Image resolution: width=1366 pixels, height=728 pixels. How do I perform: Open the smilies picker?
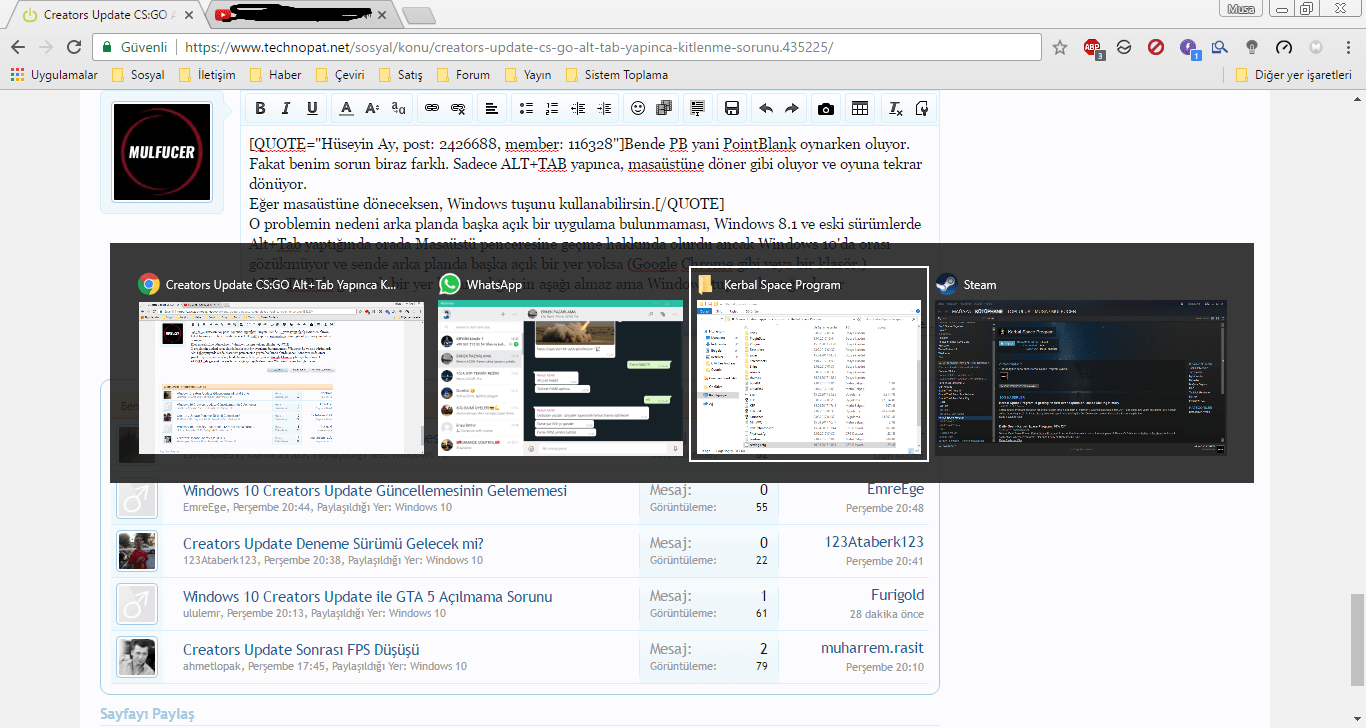pos(638,108)
